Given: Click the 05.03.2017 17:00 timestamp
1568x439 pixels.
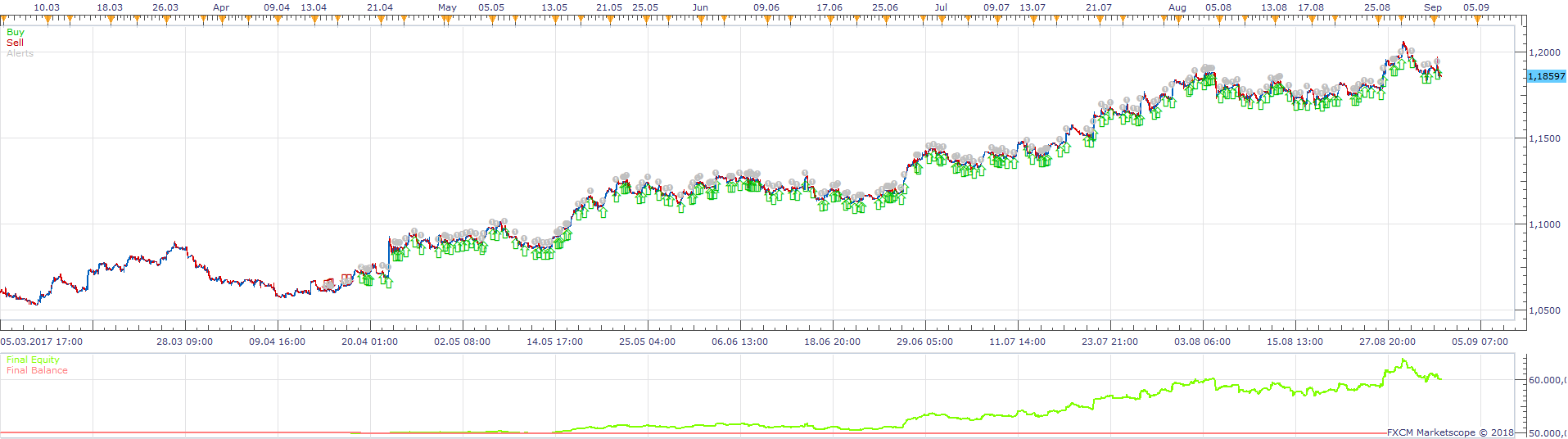Looking at the screenshot, I should pos(42,342).
